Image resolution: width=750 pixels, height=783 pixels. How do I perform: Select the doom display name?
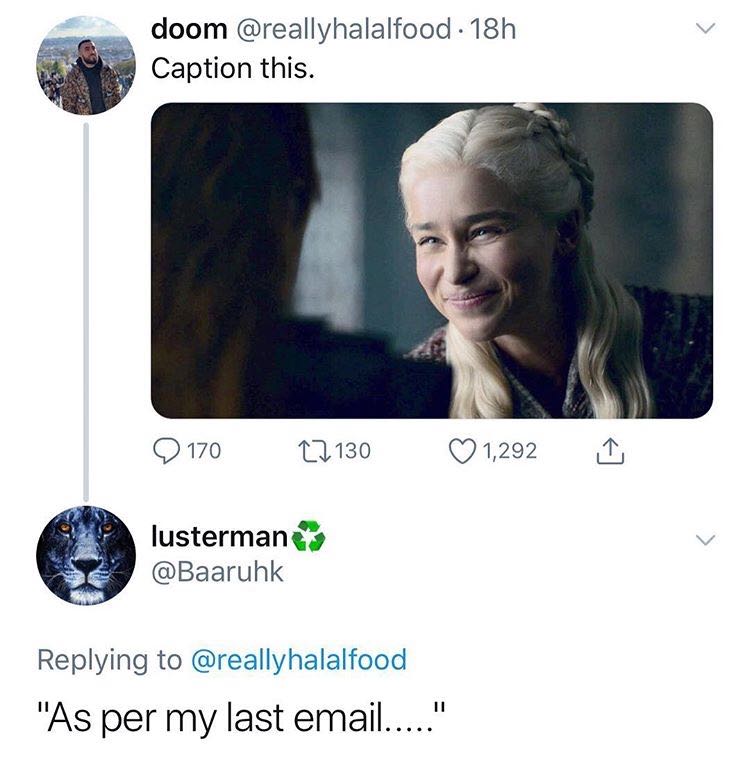189,29
